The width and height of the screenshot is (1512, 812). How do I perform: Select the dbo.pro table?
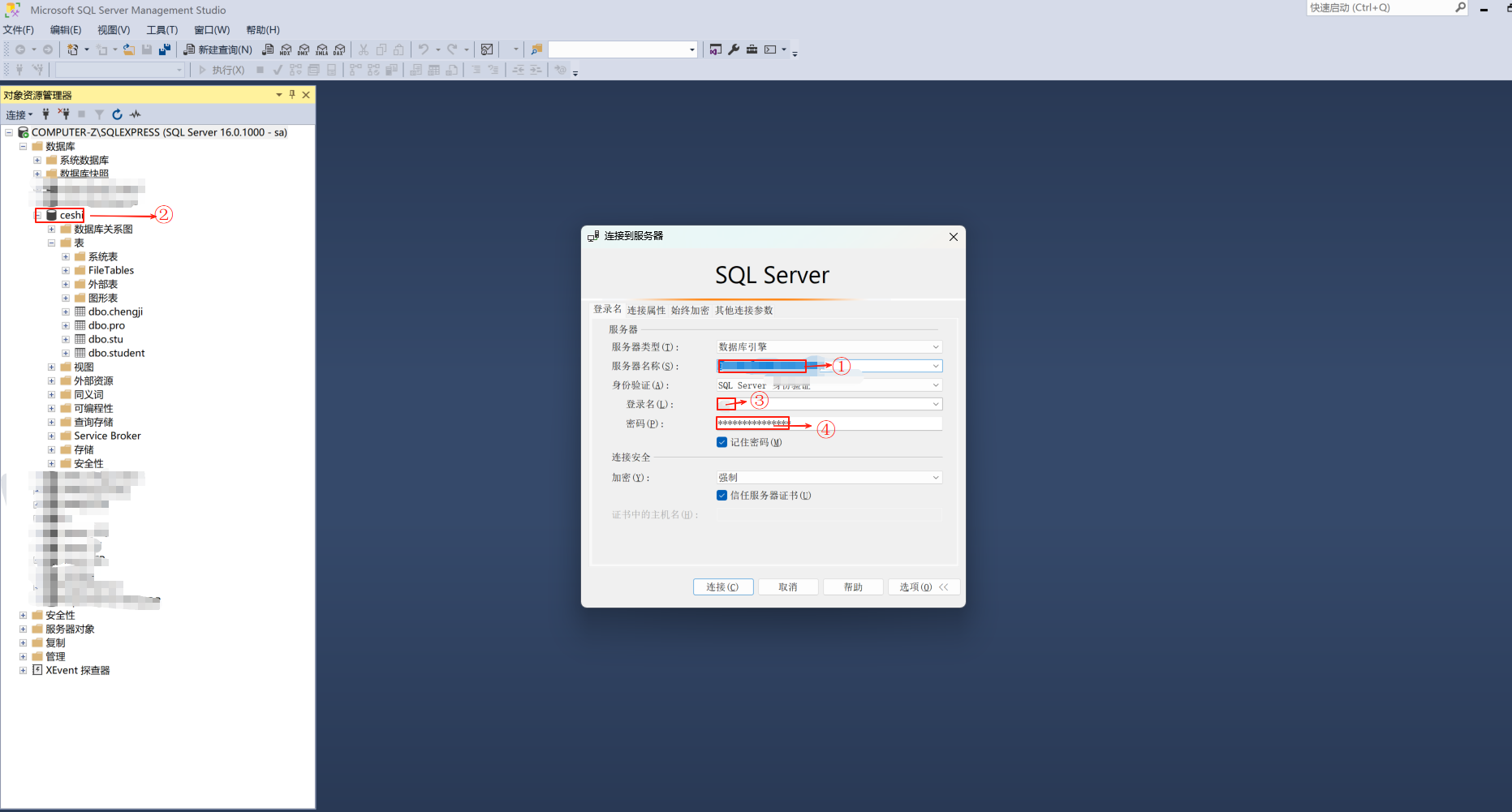[106, 325]
